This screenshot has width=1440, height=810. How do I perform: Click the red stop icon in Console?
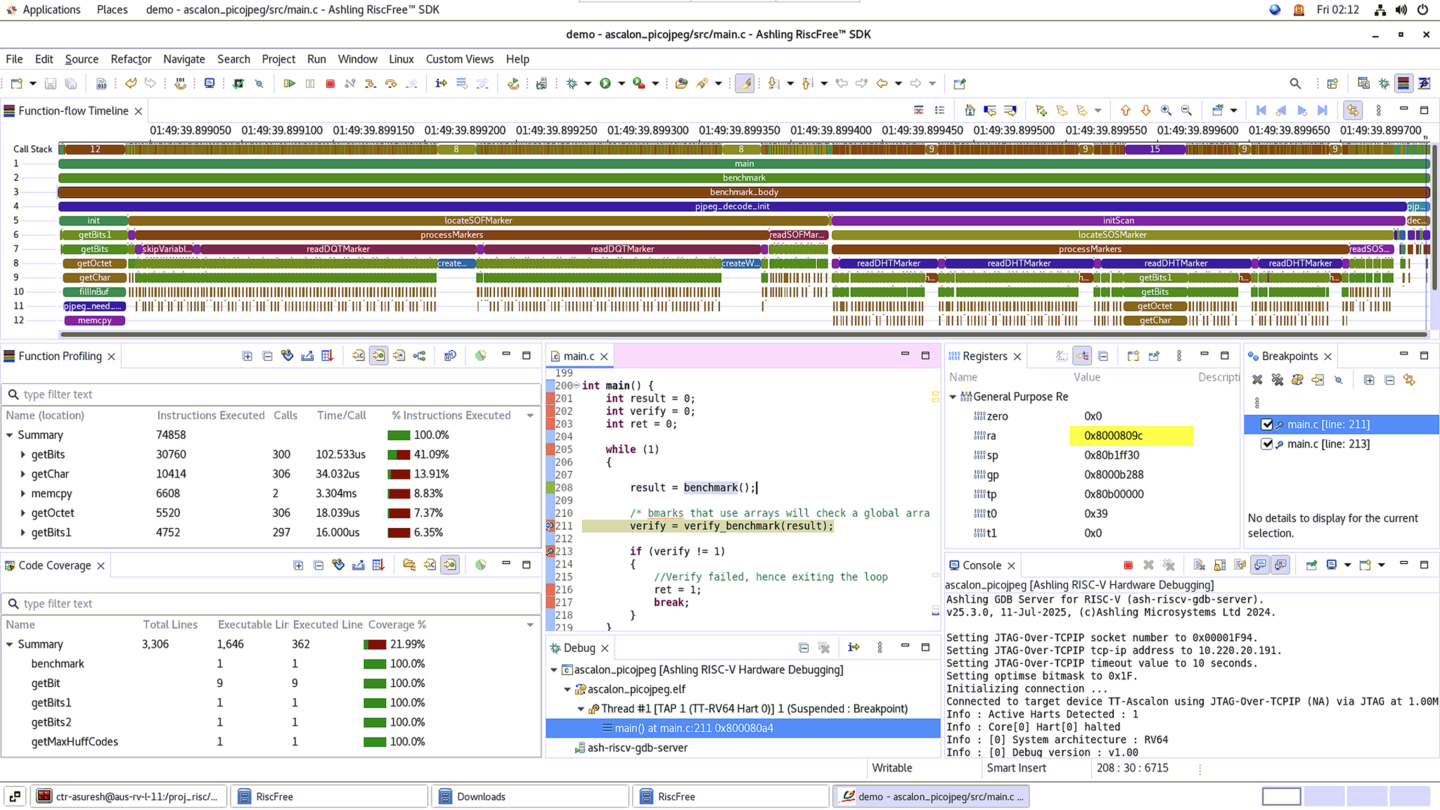pyautogui.click(x=1128, y=566)
